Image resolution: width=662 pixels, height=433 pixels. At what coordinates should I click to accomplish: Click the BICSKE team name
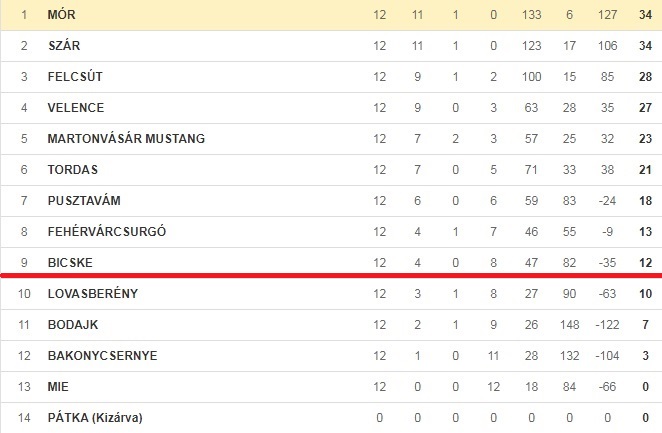(70, 263)
